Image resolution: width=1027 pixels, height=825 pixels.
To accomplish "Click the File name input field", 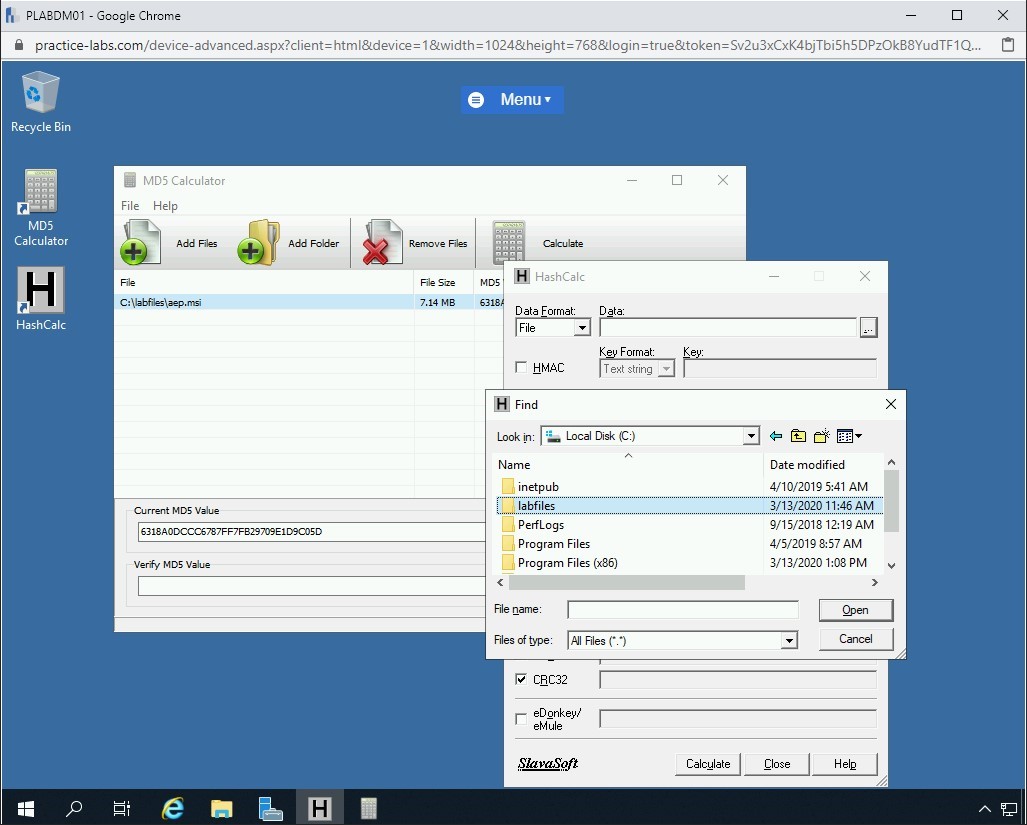I will (683, 610).
